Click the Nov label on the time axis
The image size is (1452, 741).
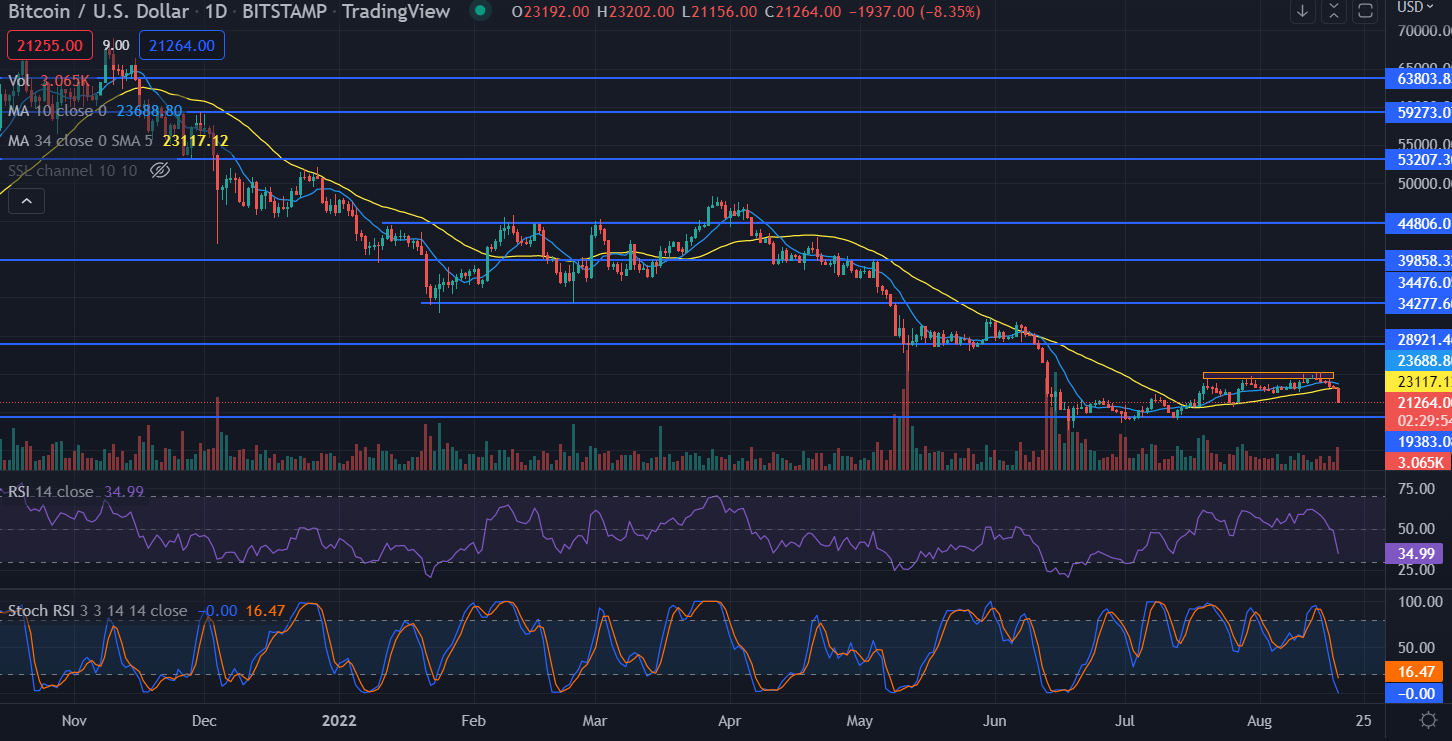[76, 720]
